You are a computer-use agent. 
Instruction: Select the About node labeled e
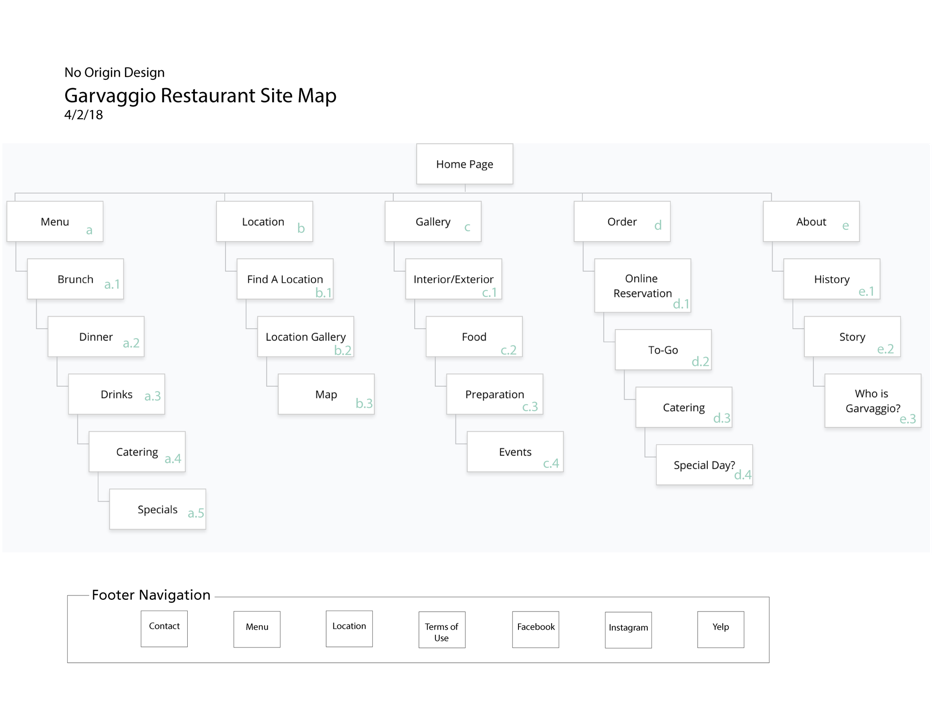click(x=811, y=222)
